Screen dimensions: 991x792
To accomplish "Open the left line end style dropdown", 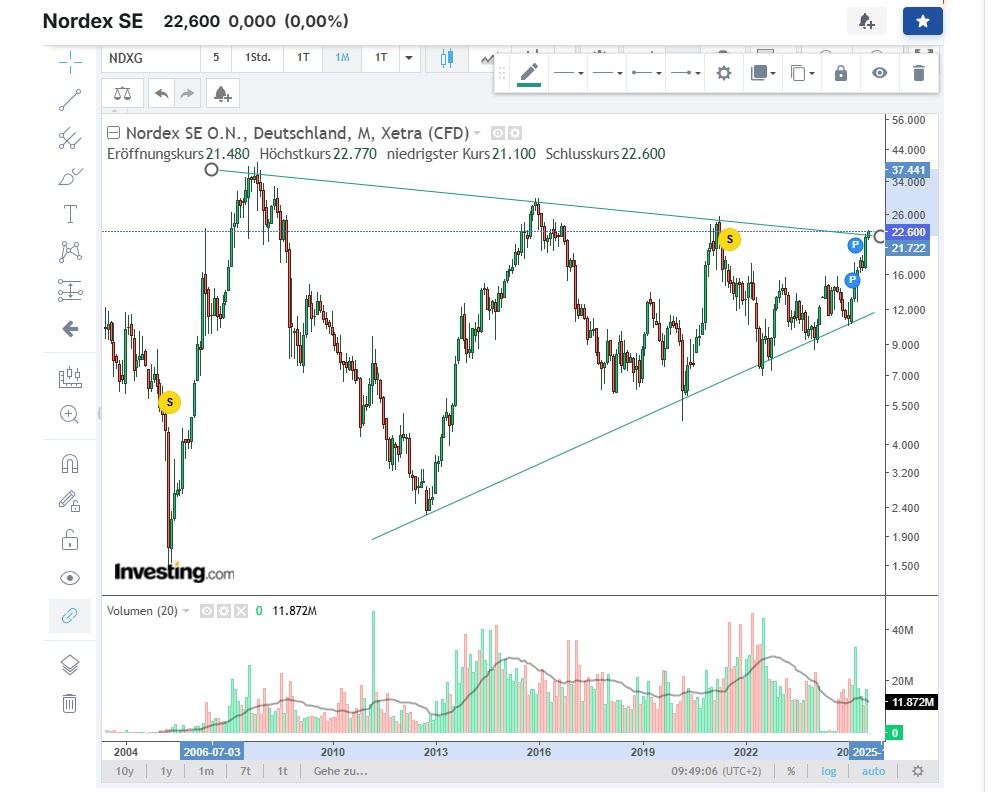I will [x=647, y=74].
